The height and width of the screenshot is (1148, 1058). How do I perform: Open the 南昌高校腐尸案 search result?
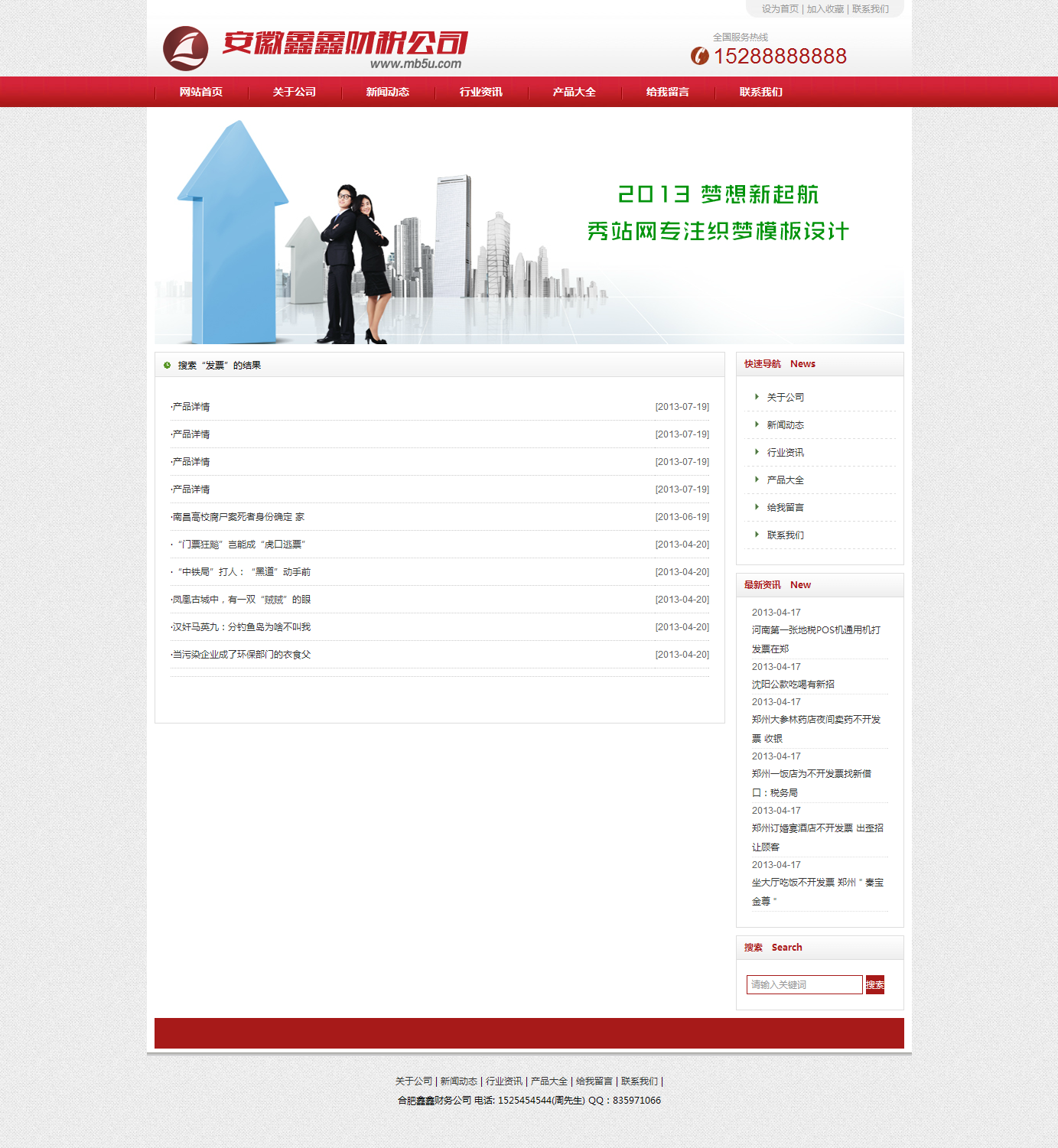click(238, 517)
